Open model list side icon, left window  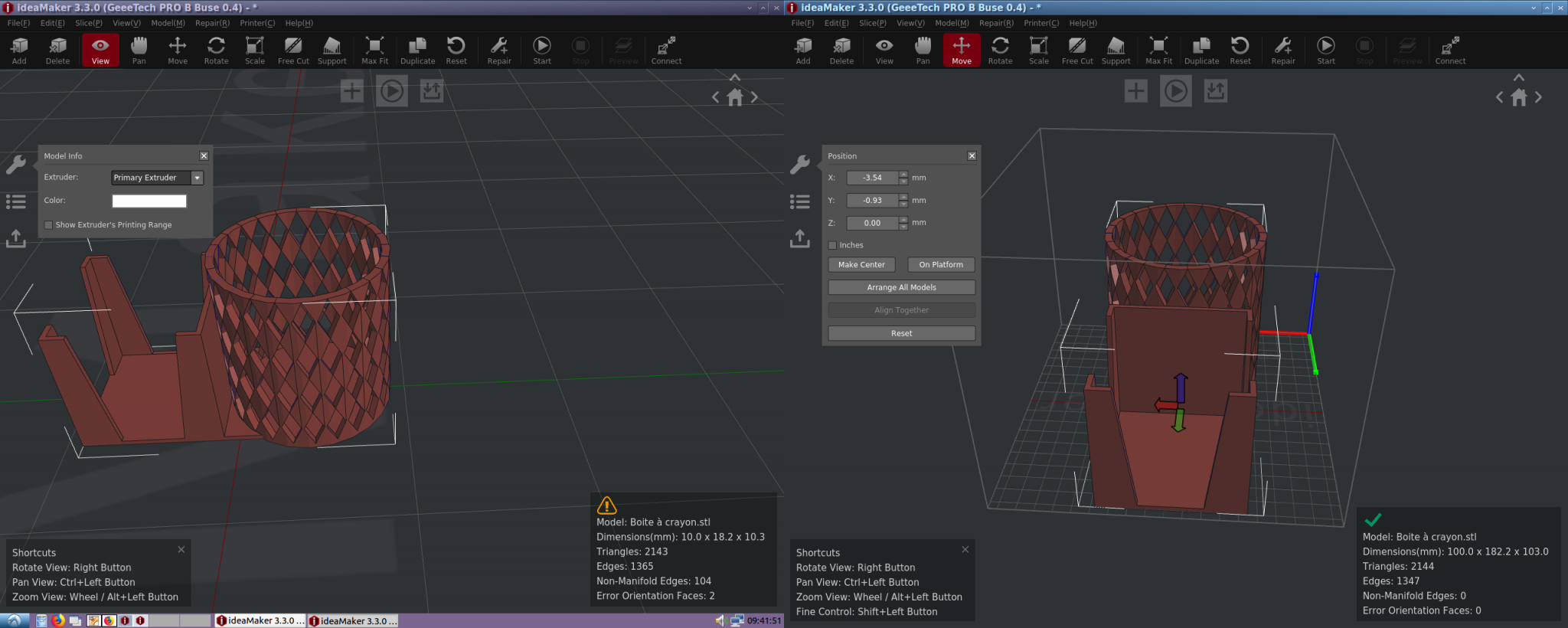click(x=16, y=201)
